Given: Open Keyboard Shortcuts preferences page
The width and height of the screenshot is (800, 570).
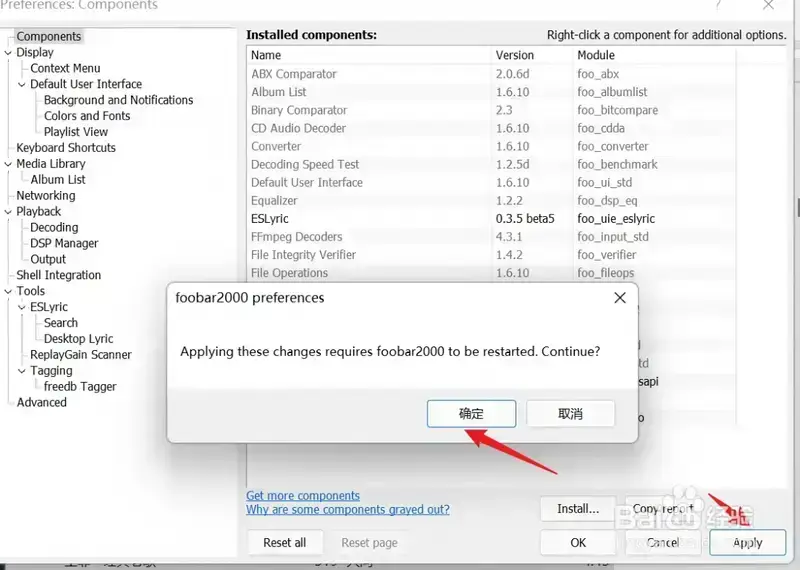Looking at the screenshot, I should (x=66, y=148).
